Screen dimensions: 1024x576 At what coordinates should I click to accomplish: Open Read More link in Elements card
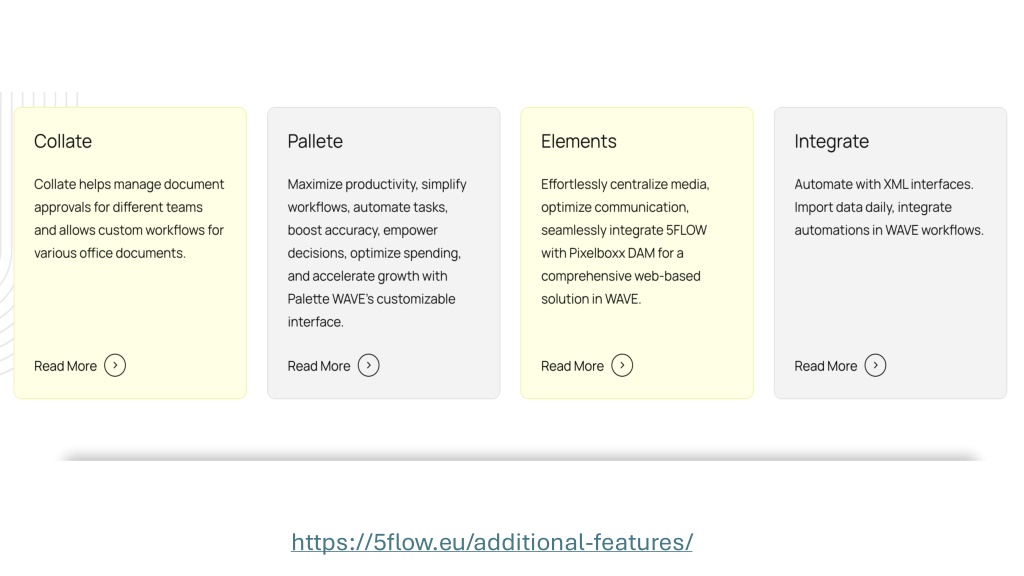click(x=572, y=366)
